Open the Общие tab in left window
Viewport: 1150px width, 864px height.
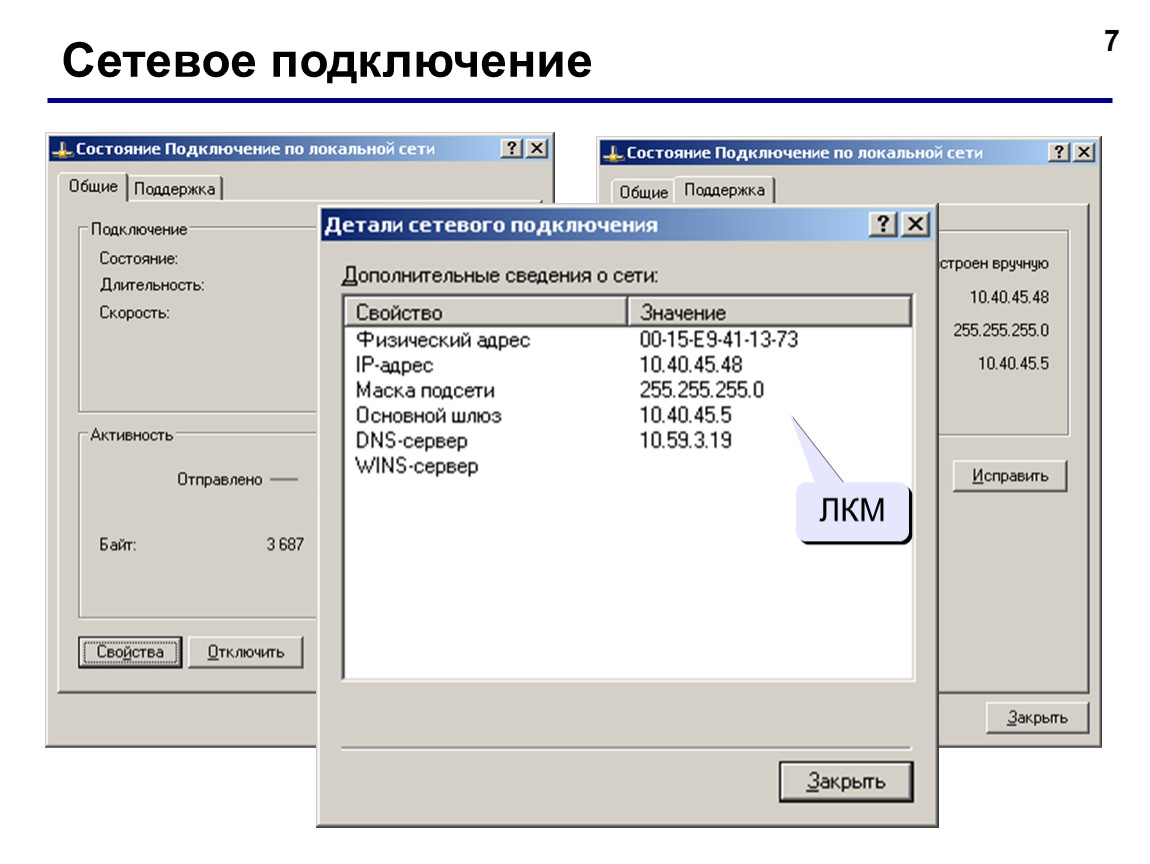click(x=93, y=186)
